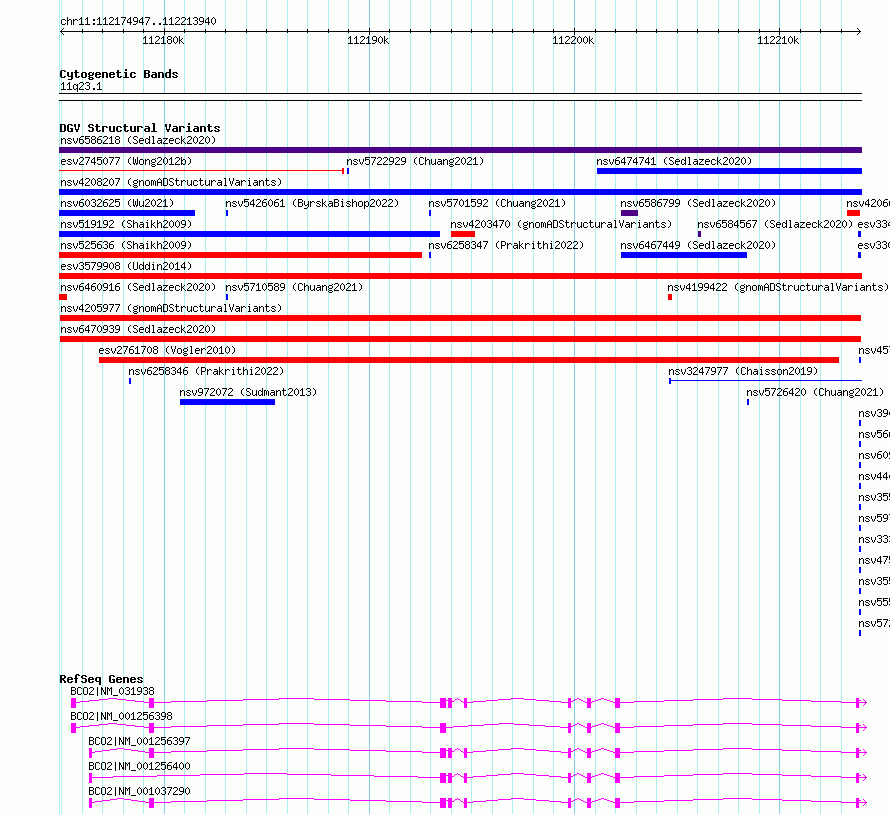This screenshot has height=814, width=890.
Task: Click nsv525636 (Shaikh2009) label
Action: click(126, 245)
